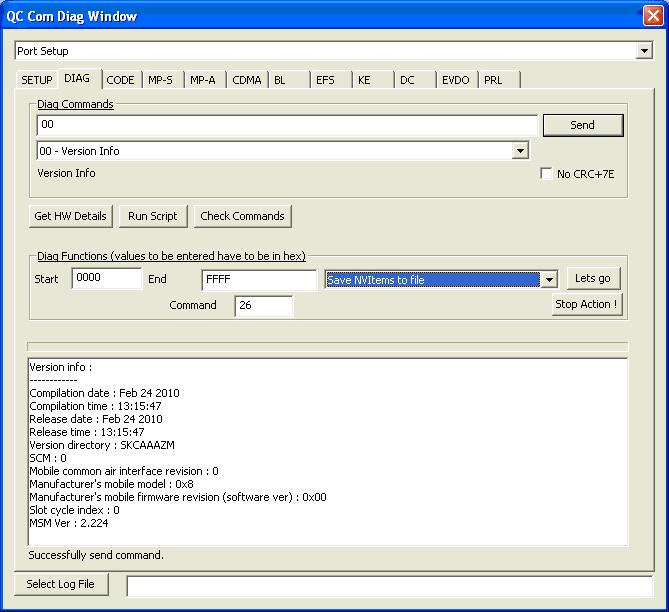Switch to the MP-S tab
This screenshot has height=612, width=669.
(x=161, y=80)
